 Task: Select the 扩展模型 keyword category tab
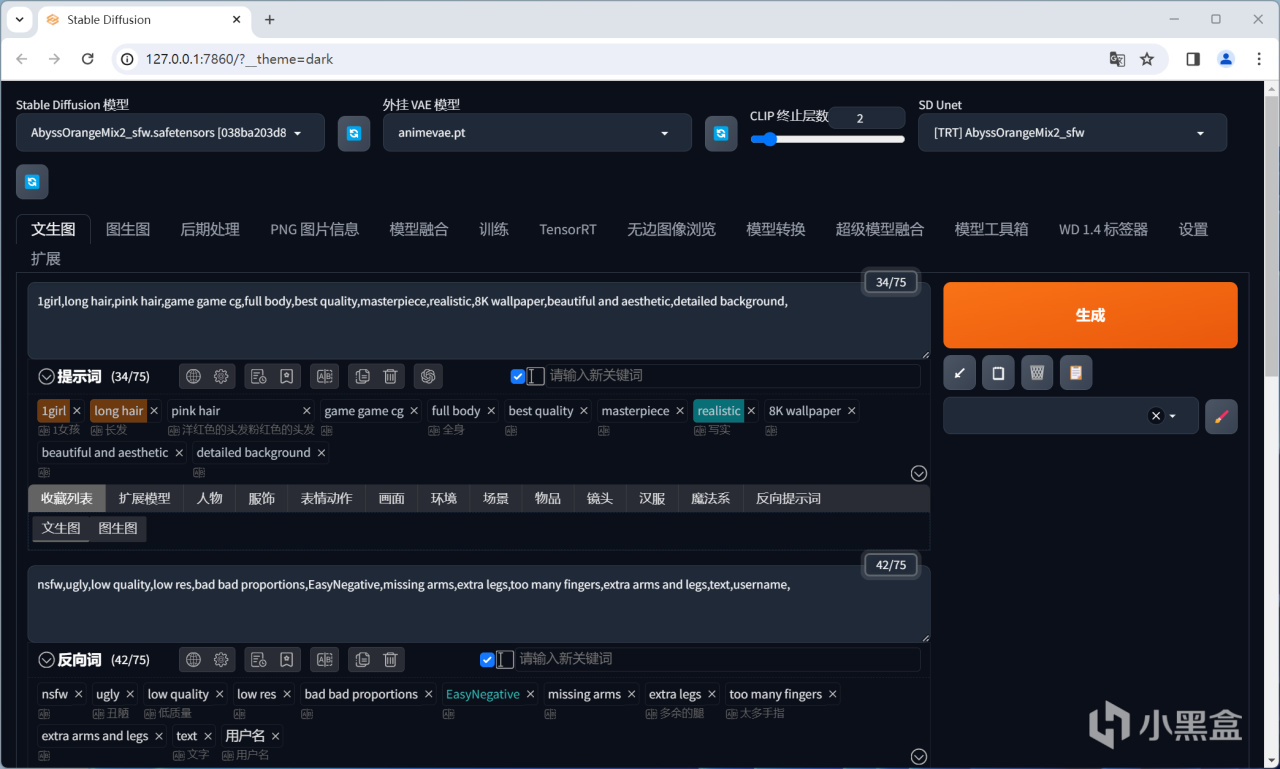click(145, 498)
